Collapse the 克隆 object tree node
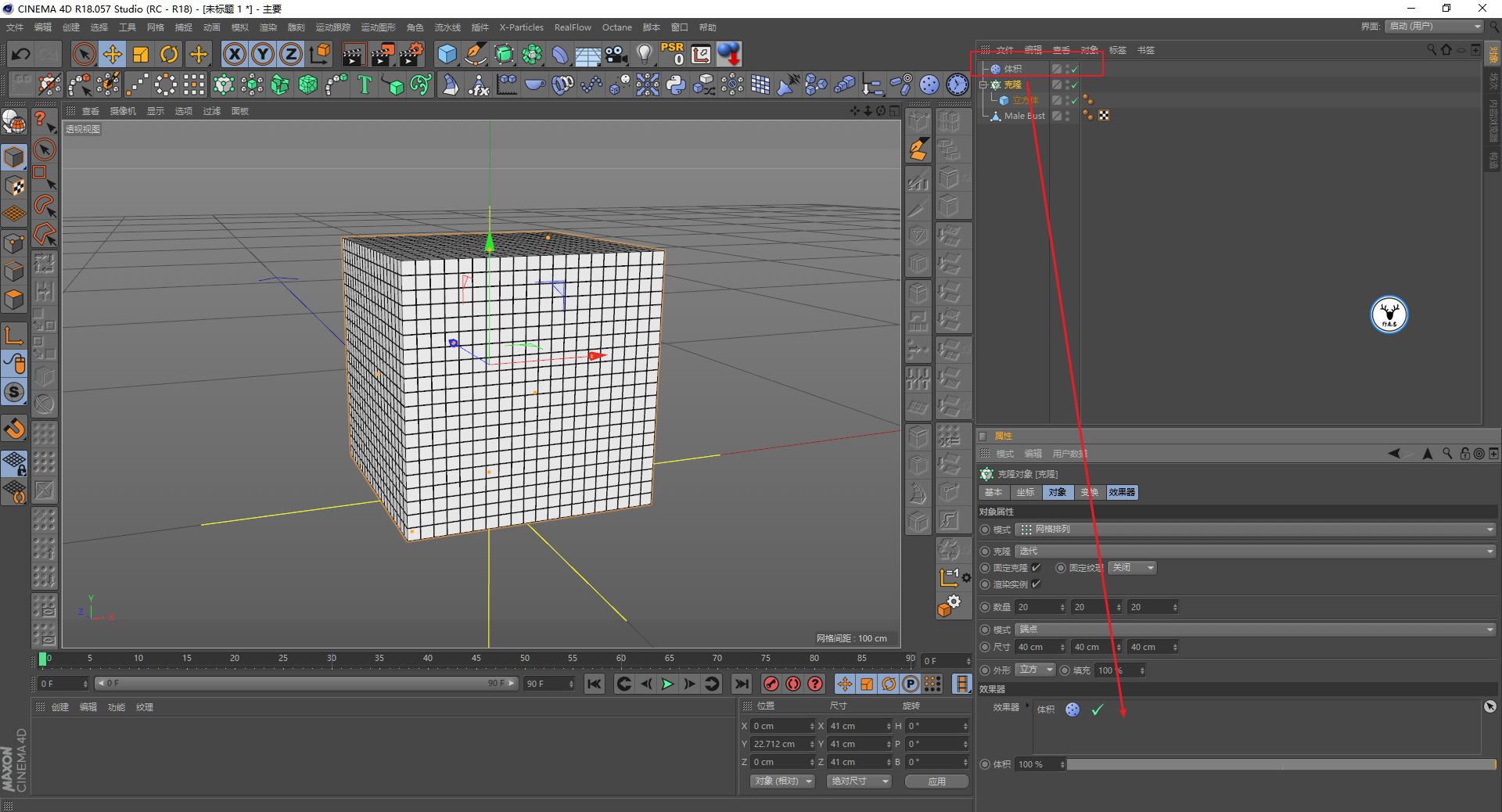The height and width of the screenshot is (812, 1502). (983, 84)
